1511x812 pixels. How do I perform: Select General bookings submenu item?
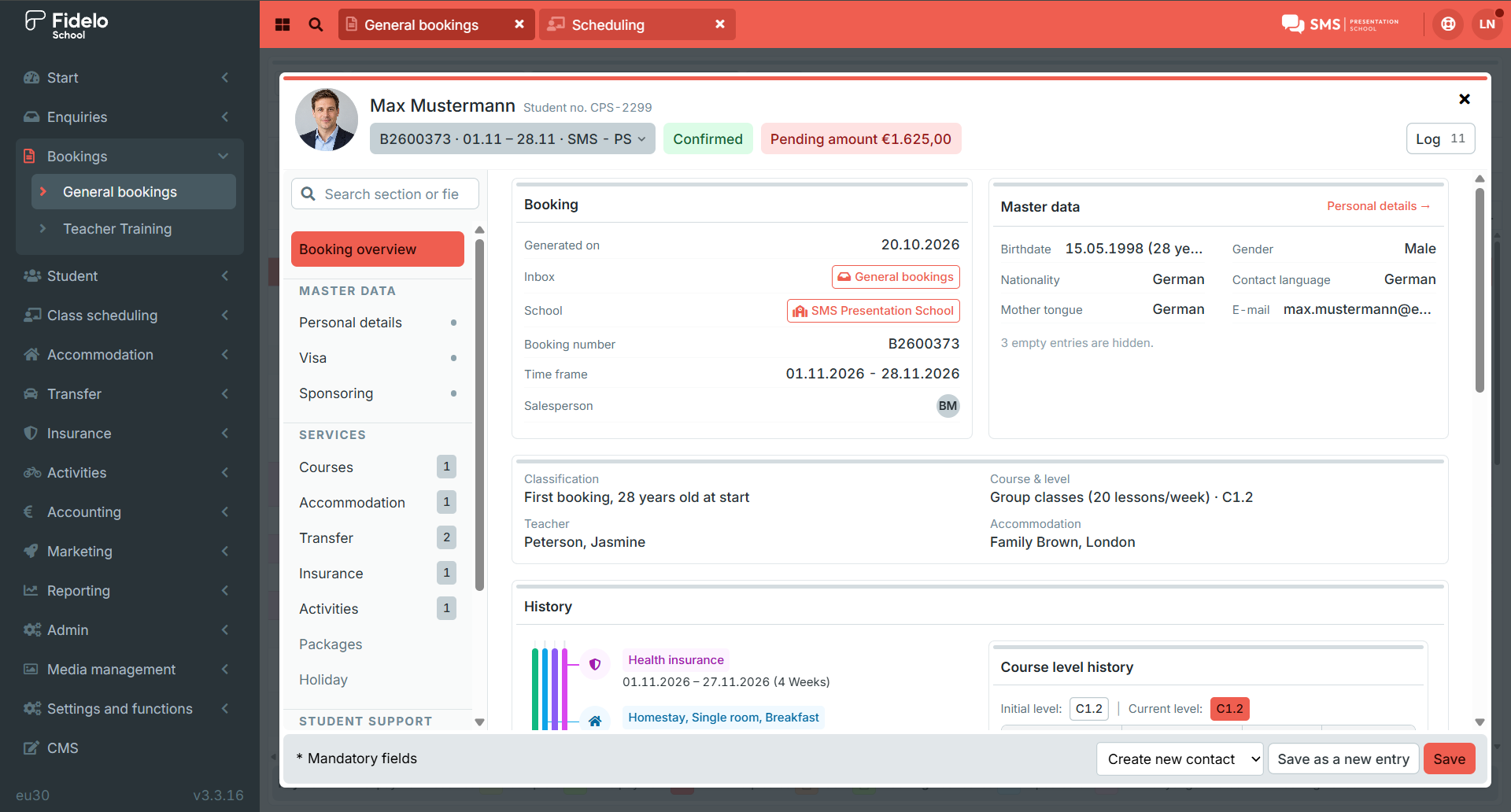(134, 192)
